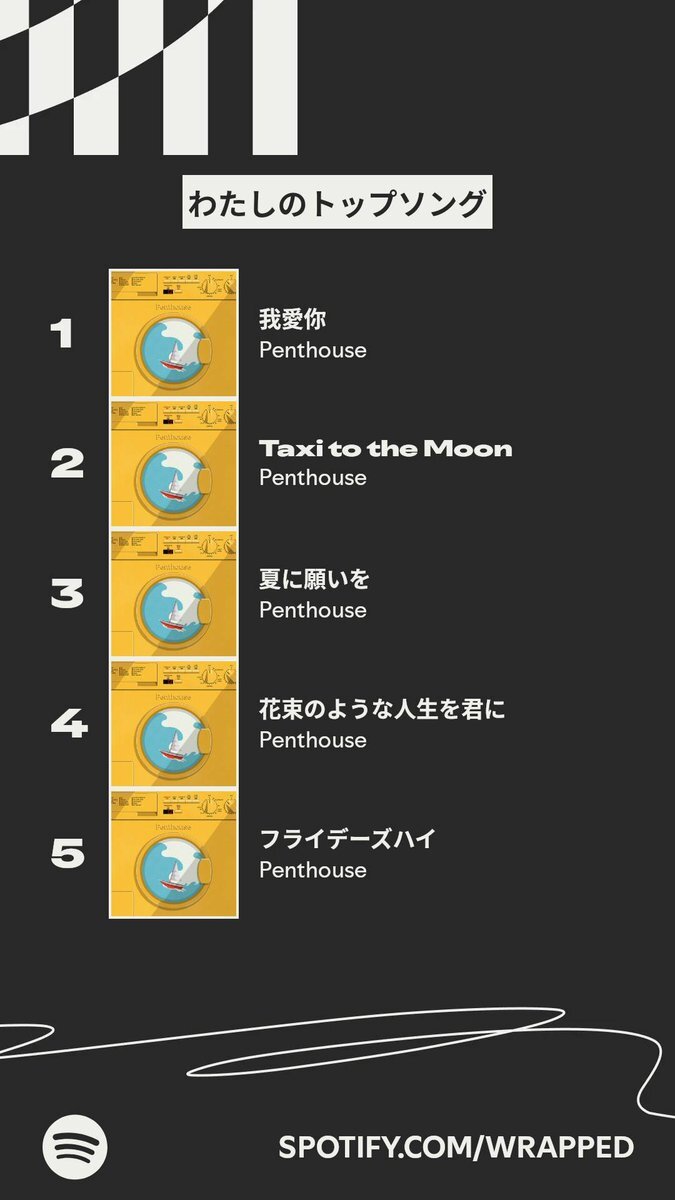Click the わたしのトップソング header label
Viewport: 675px width, 1200px height.
pos(337,203)
